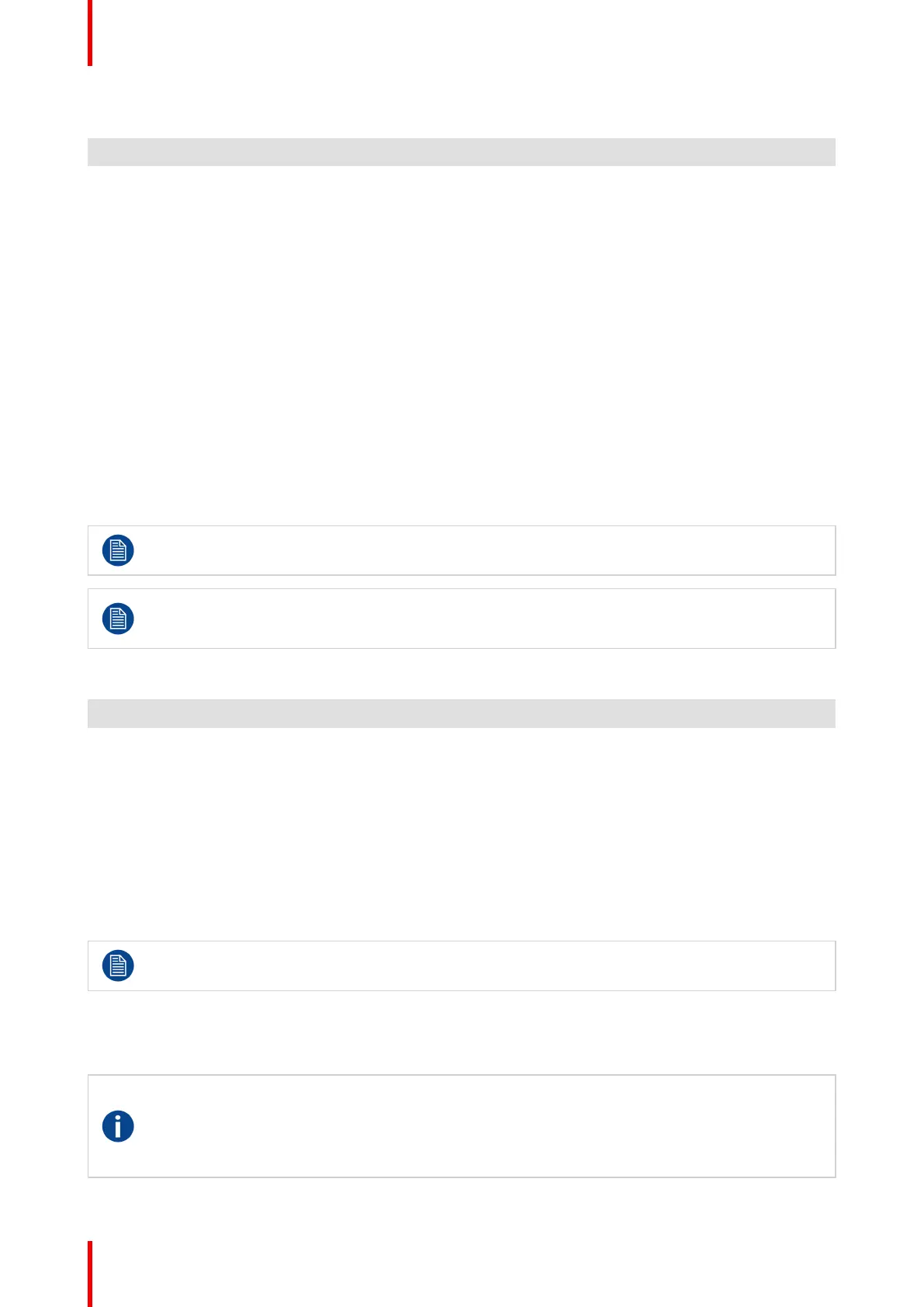924x1307 pixels.
Task: Click the note icon in the taller second note box
Action: click(118, 619)
